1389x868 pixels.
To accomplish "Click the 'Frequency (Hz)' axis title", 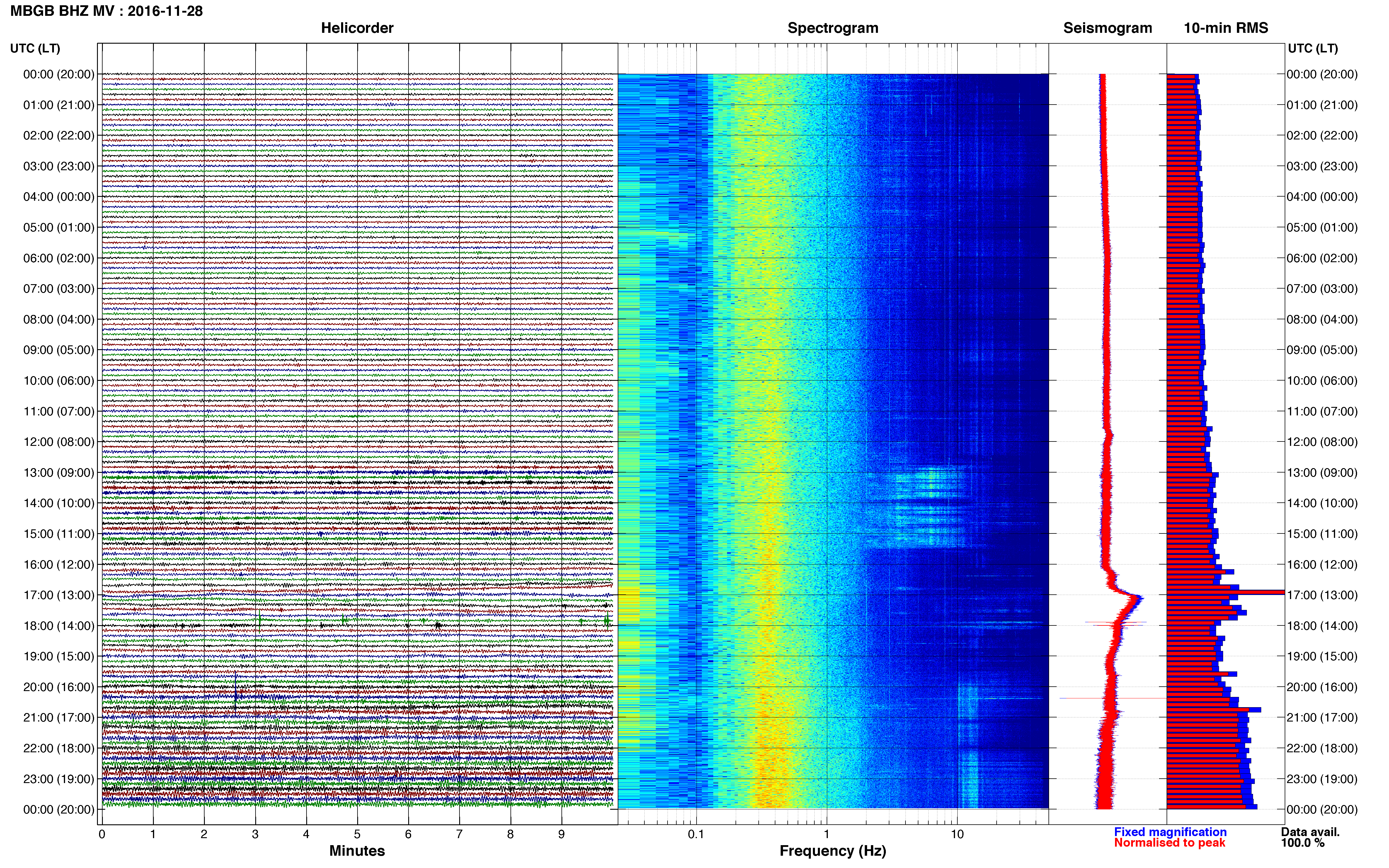I will tap(833, 851).
